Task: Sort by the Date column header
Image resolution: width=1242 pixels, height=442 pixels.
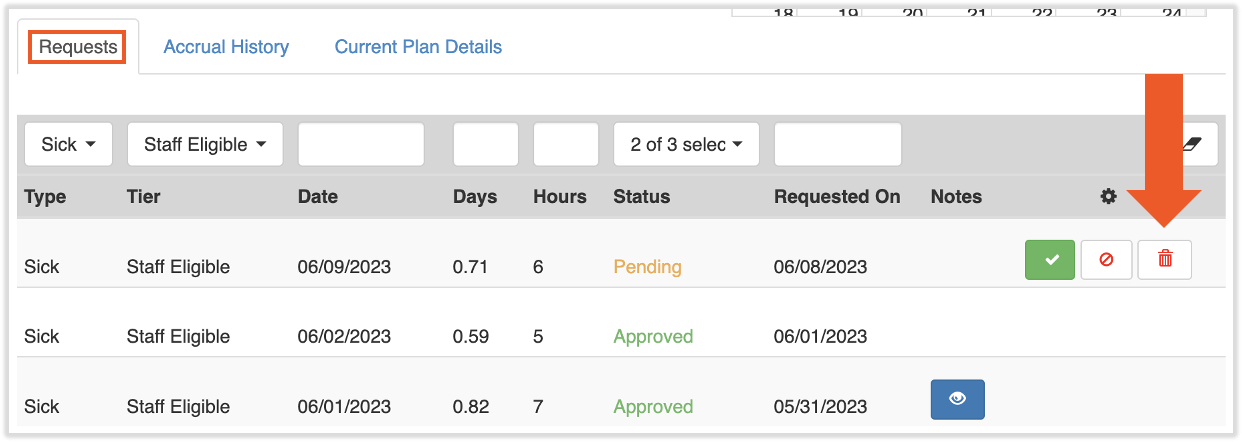Action: pyautogui.click(x=318, y=197)
